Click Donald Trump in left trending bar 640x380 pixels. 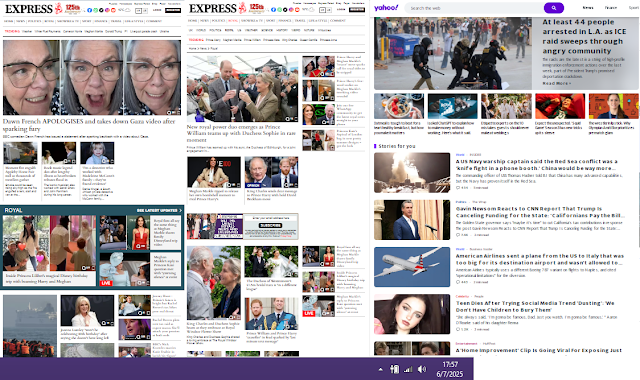113,31
